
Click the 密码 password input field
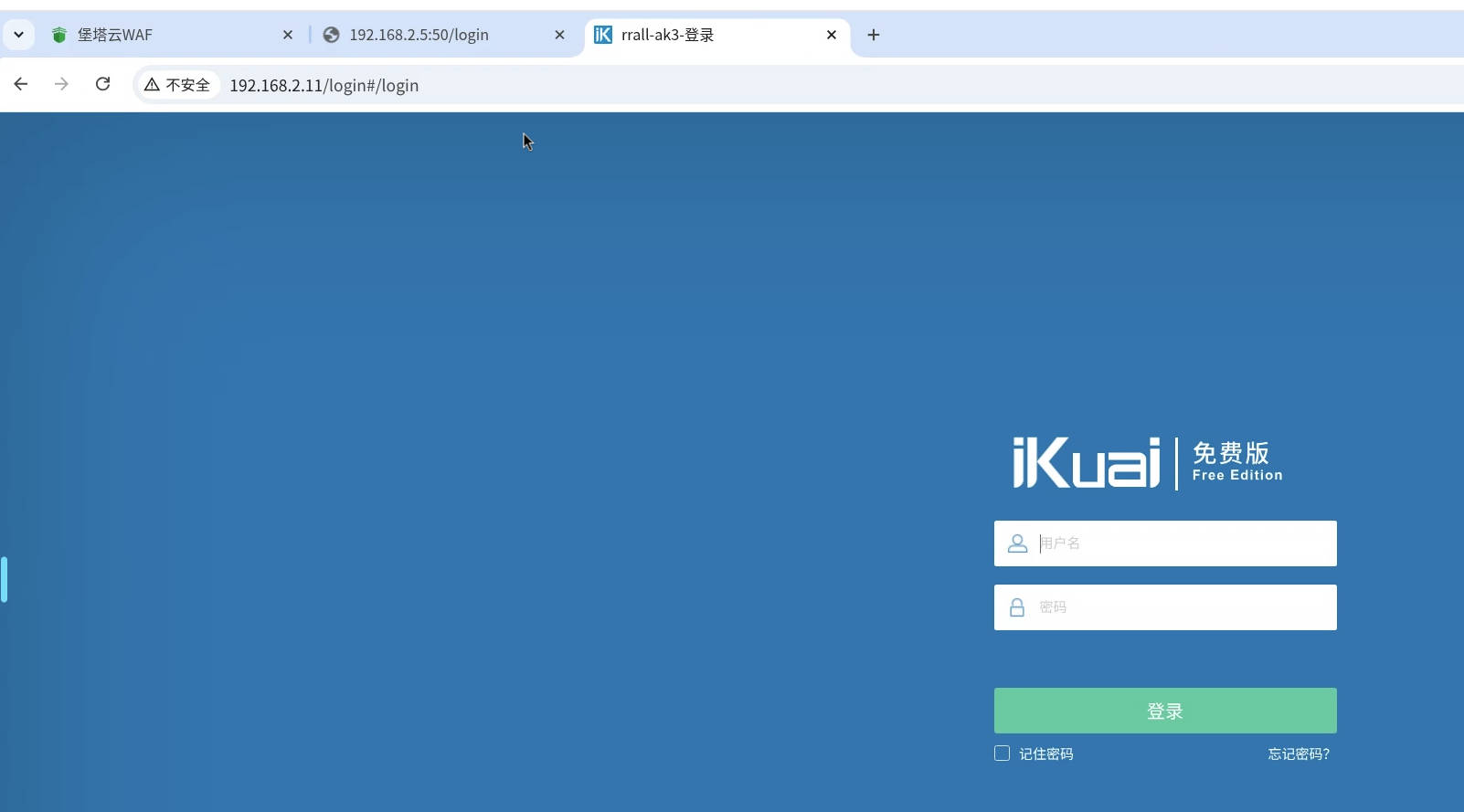pyautogui.click(x=1165, y=607)
